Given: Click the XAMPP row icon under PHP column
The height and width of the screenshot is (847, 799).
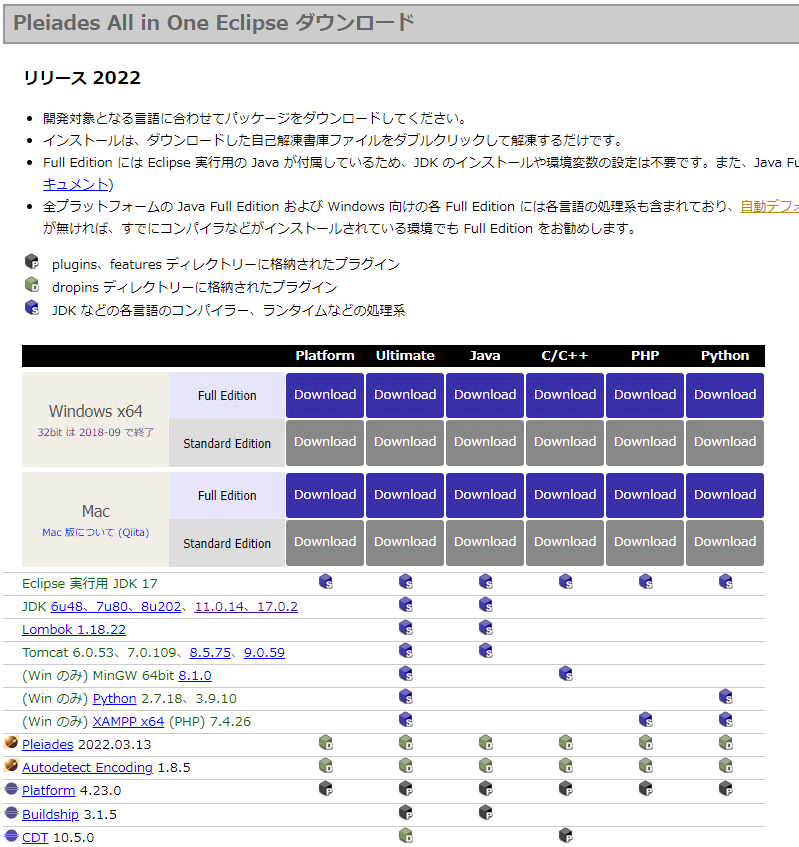Looking at the screenshot, I should pos(646,720).
